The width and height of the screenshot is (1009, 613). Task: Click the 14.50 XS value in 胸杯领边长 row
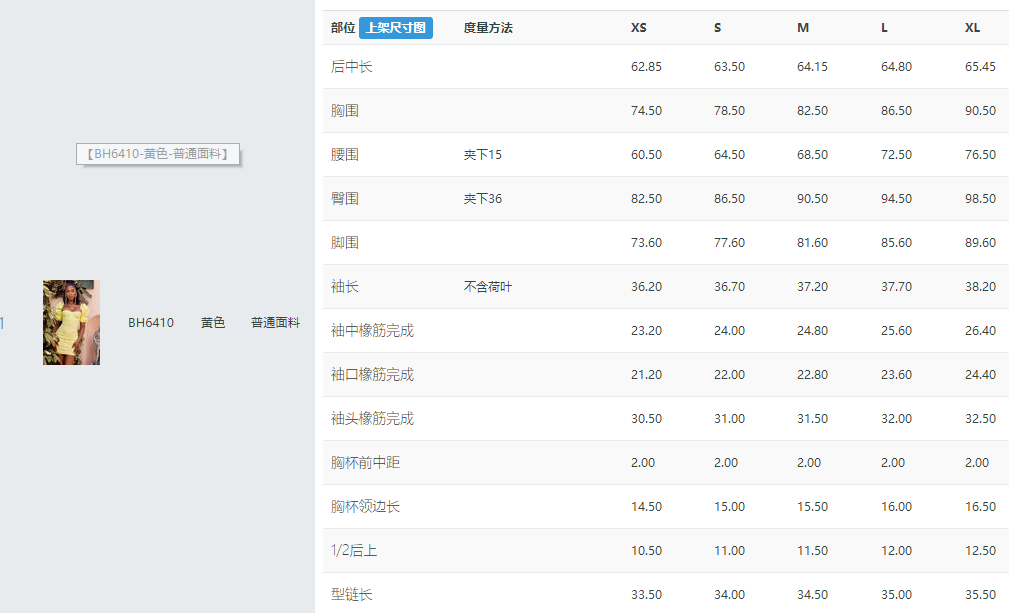pos(646,507)
